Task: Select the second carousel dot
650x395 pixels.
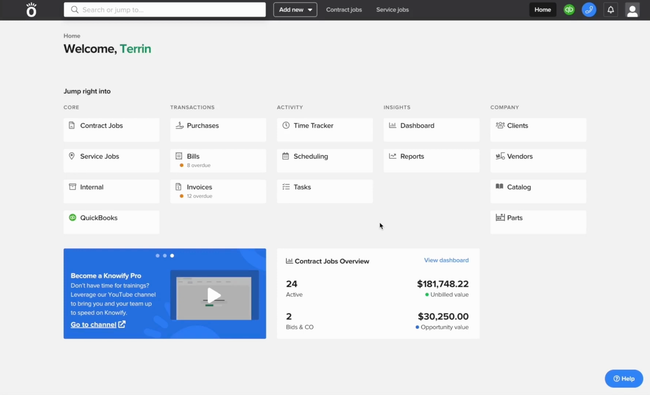Action: tap(165, 255)
